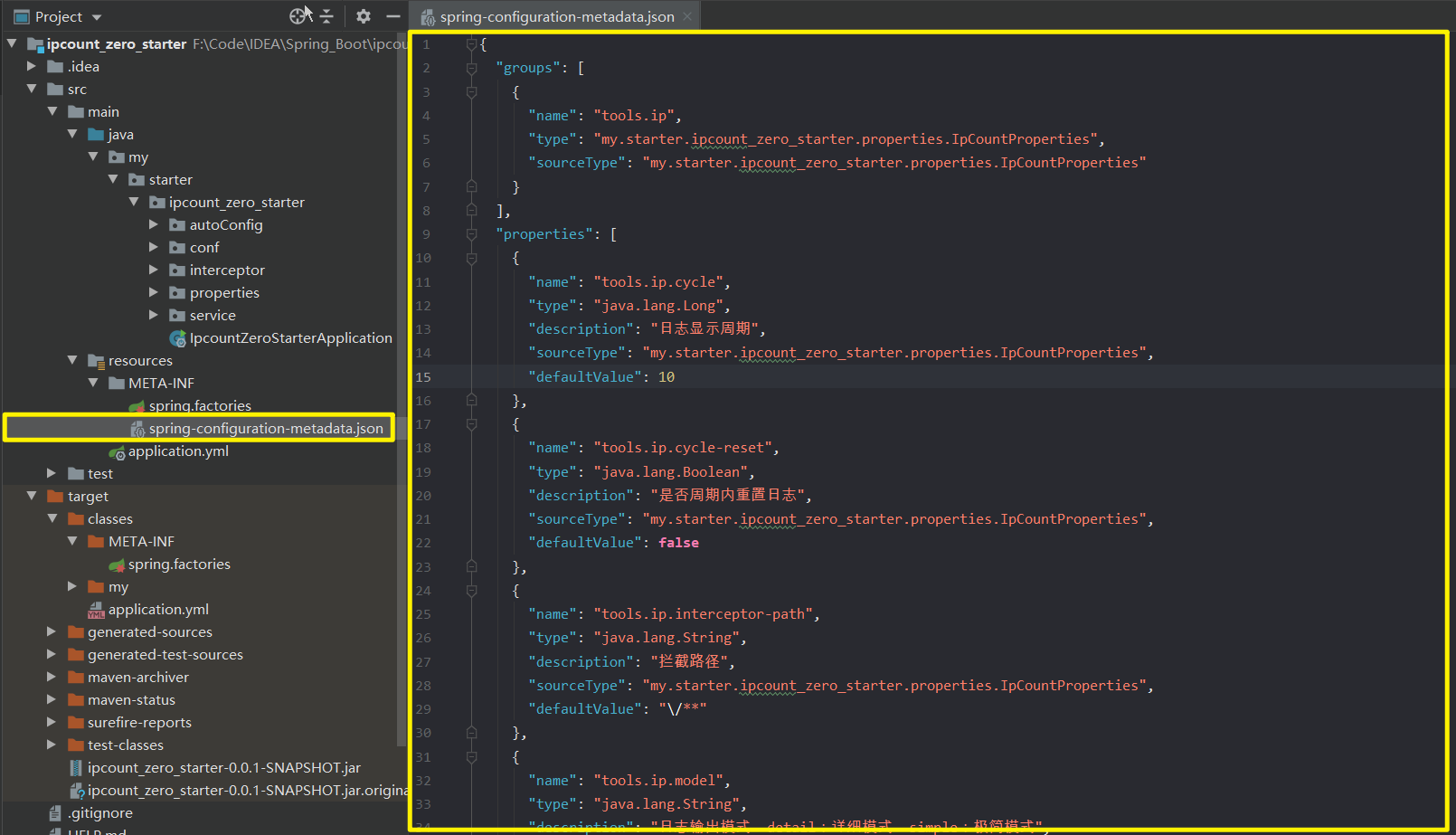Click the META-INF folder under resources
1456x835 pixels.
(161, 383)
